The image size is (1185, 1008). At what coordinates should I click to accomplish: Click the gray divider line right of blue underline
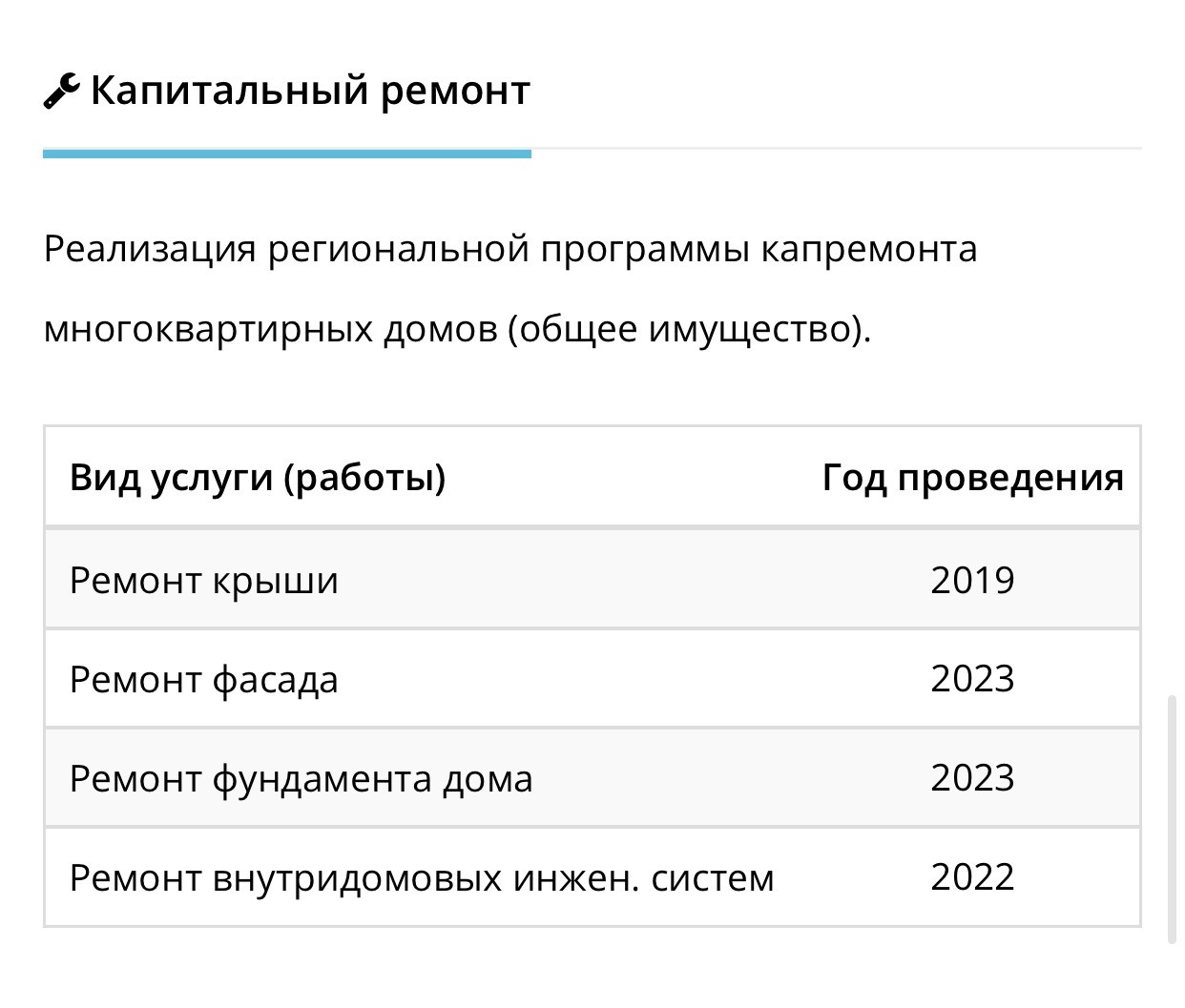point(836,149)
